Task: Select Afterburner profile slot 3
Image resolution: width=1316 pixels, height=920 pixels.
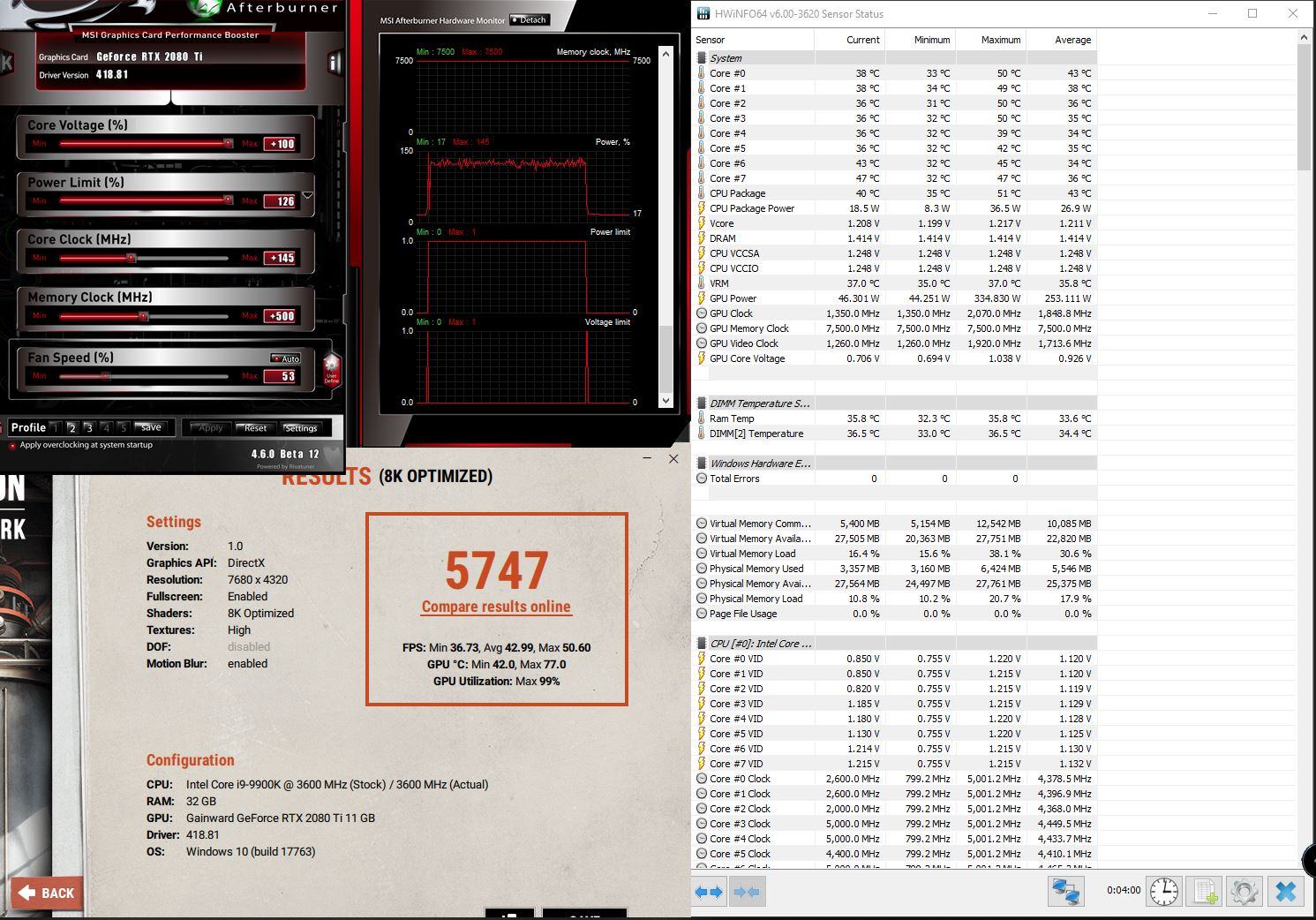Action: (89, 428)
